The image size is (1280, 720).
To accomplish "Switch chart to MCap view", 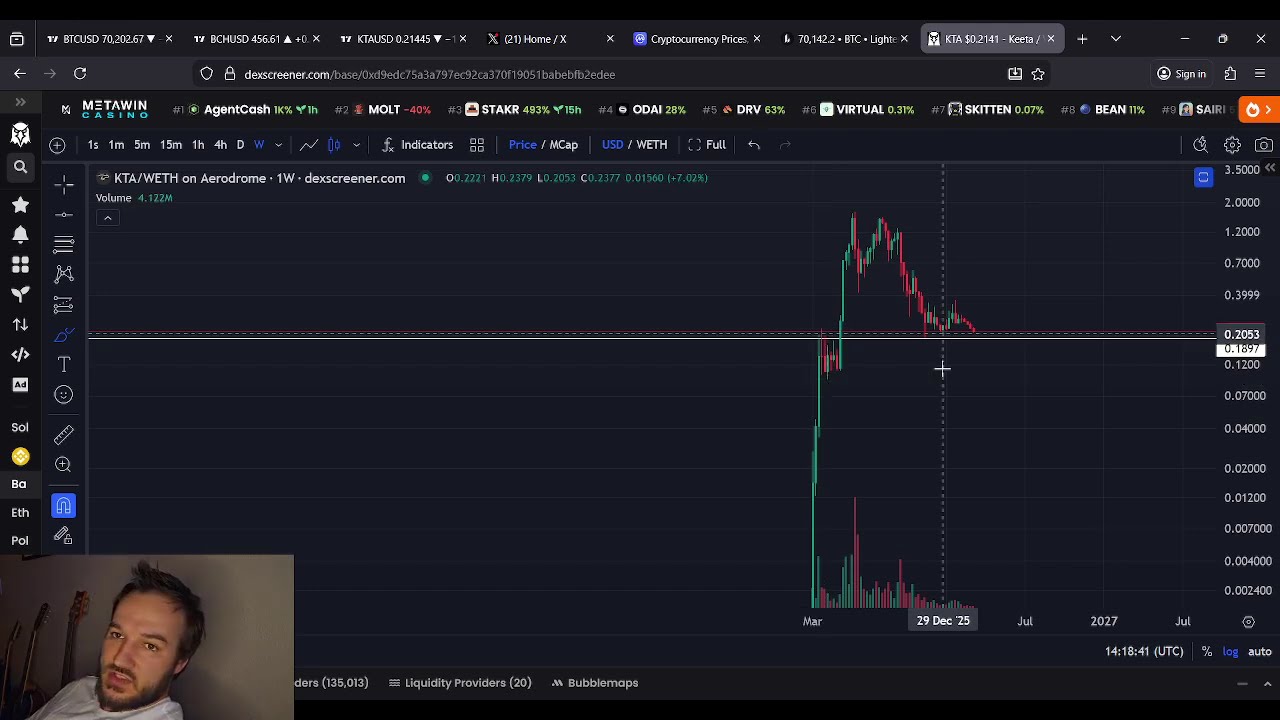I will [x=563, y=145].
